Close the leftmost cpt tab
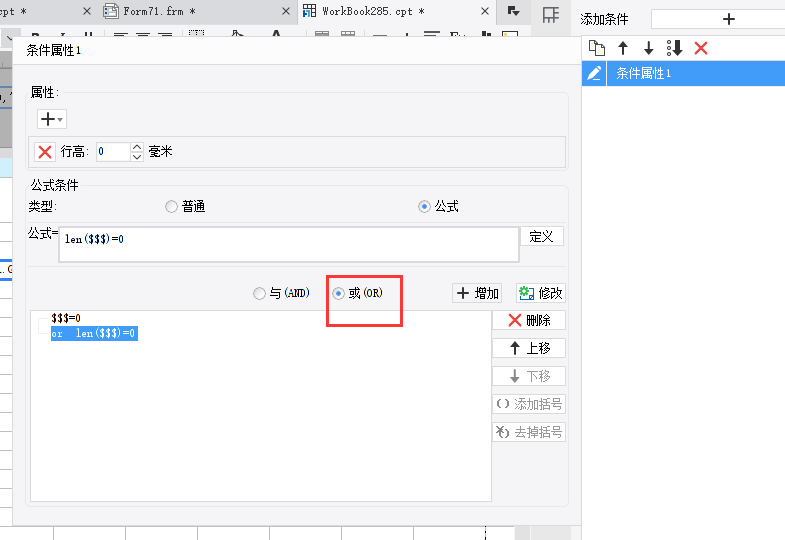The width and height of the screenshot is (785, 540). tap(87, 11)
